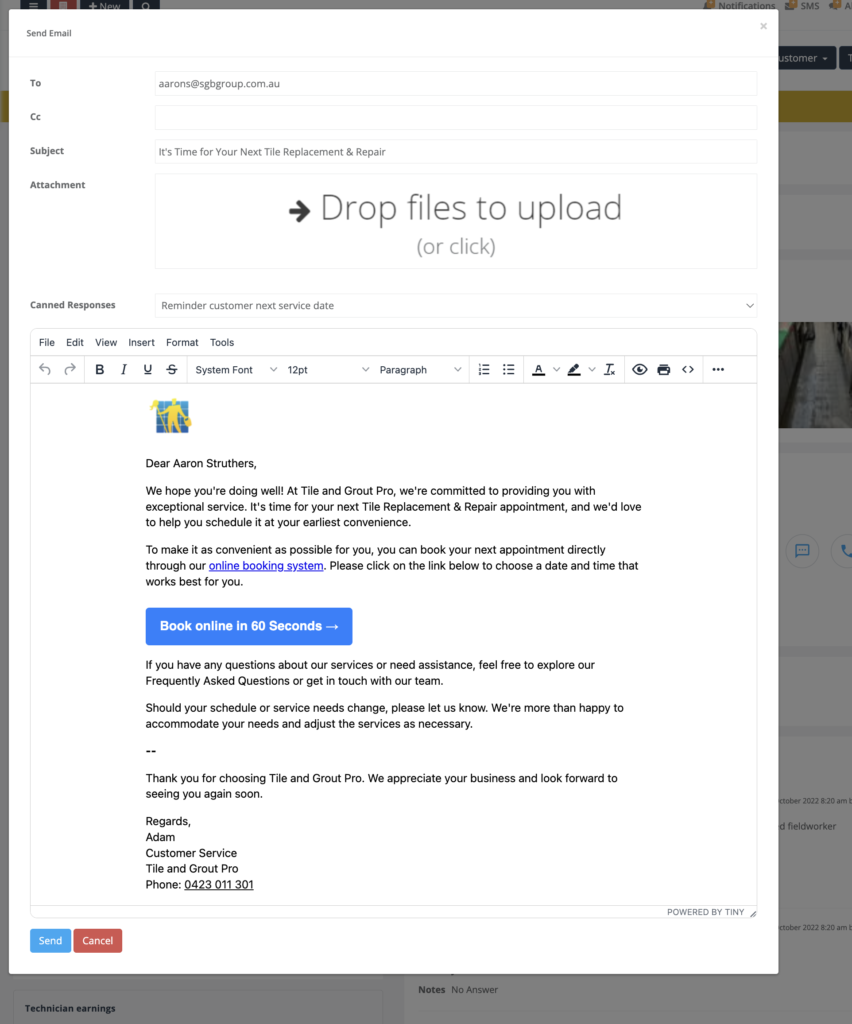Image resolution: width=852 pixels, height=1024 pixels.
Task: Focus the Cc field
Action: 456,118
